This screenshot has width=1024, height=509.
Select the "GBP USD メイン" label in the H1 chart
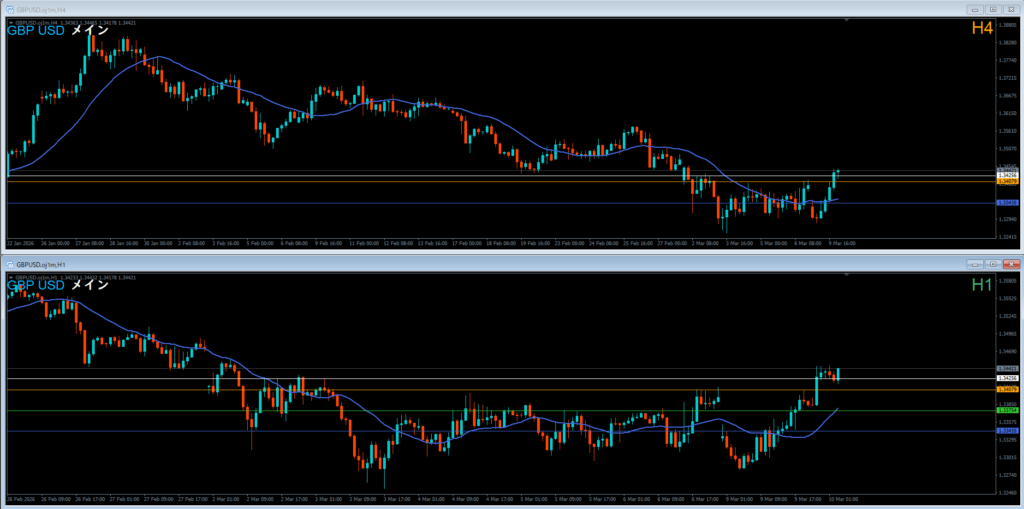click(57, 286)
